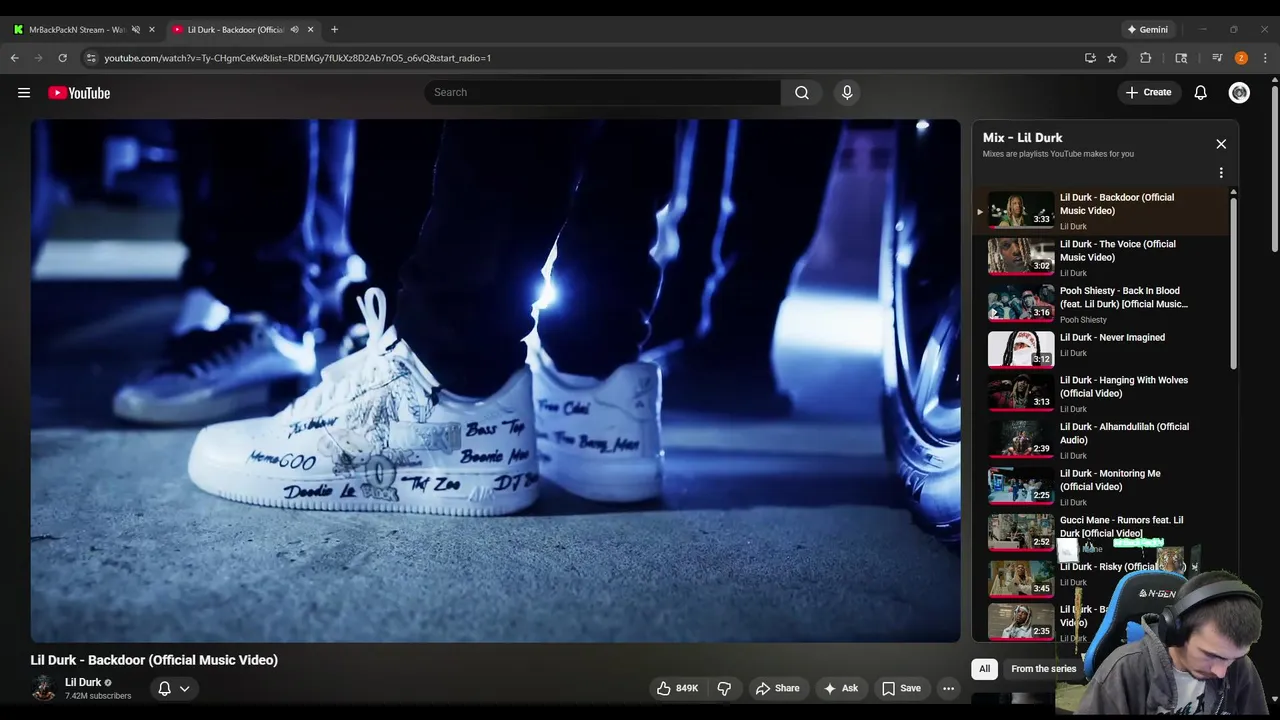Screen dimensions: 1280x720
Task: Open the Mix playlist options menu
Action: point(1221,173)
